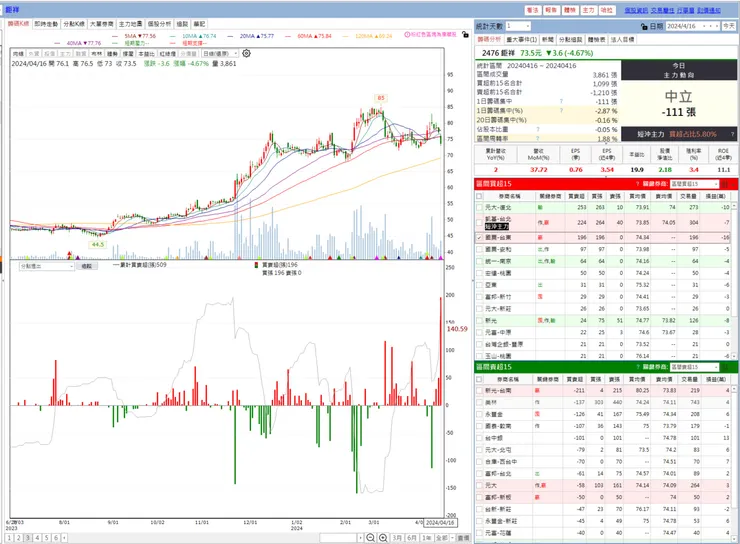
Task: Open the 個股資訊 link
Action: coord(636,10)
